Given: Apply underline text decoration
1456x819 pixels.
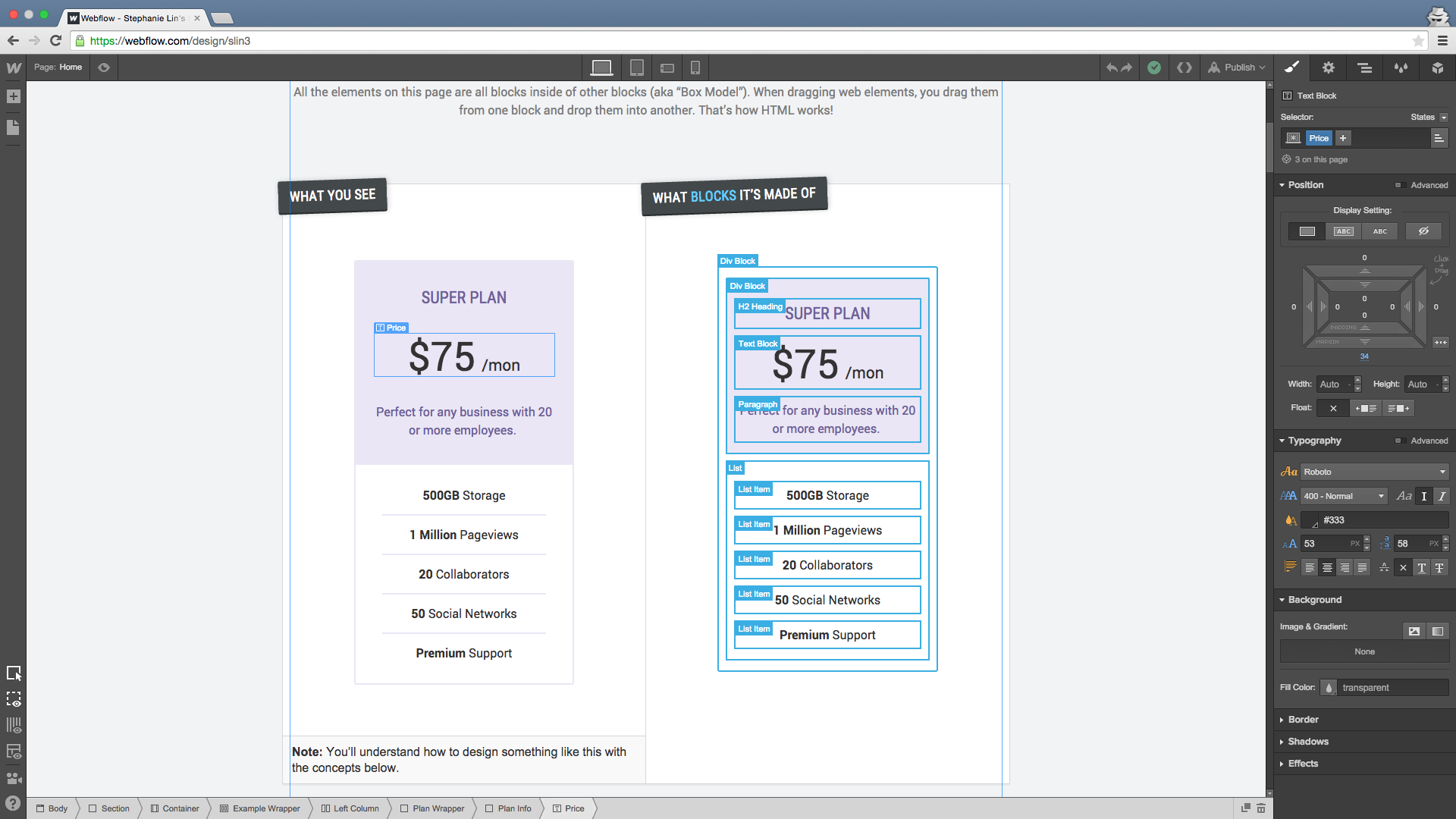Looking at the screenshot, I should coord(1421,568).
